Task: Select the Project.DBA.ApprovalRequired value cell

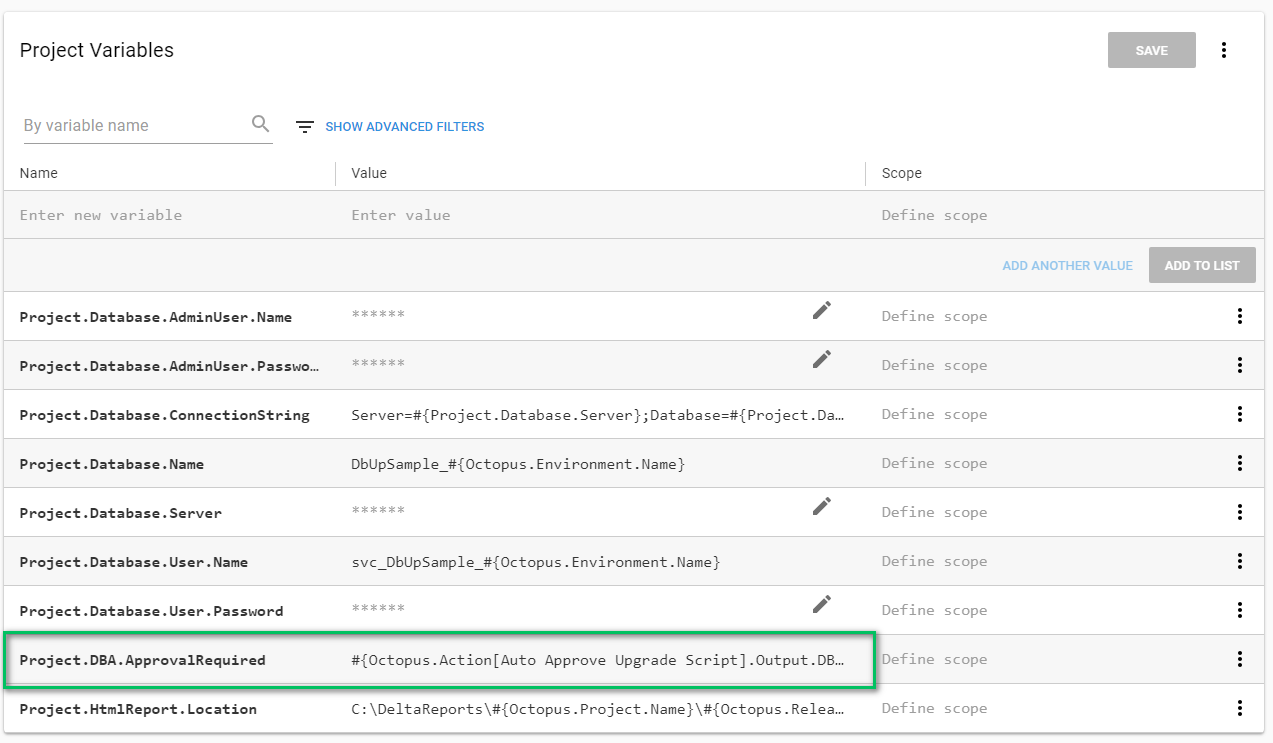Action: point(597,660)
